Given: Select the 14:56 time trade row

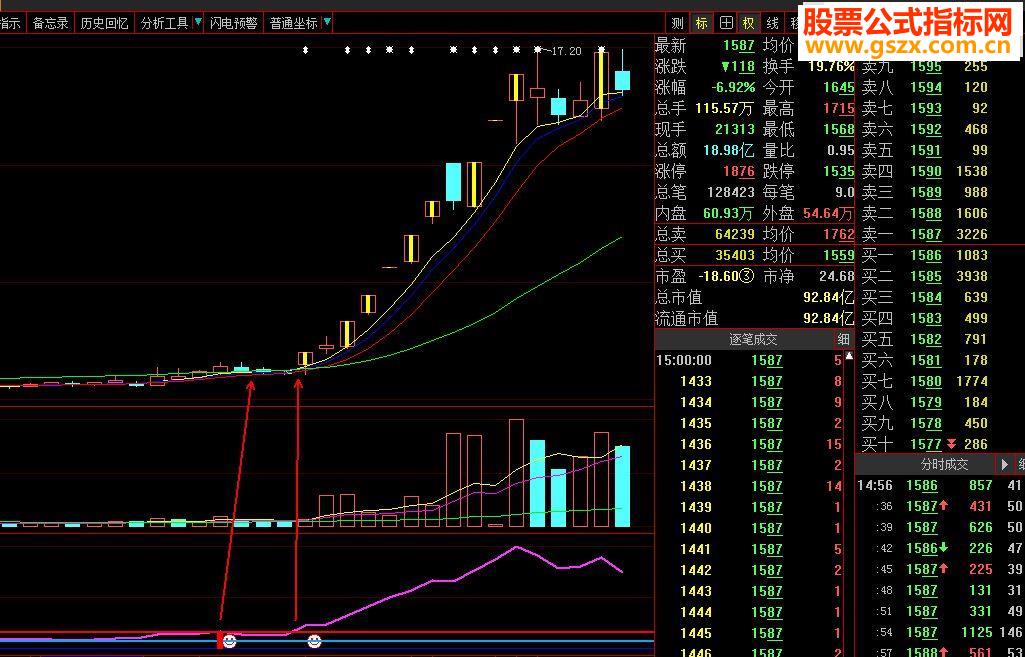Looking at the screenshot, I should point(940,486).
